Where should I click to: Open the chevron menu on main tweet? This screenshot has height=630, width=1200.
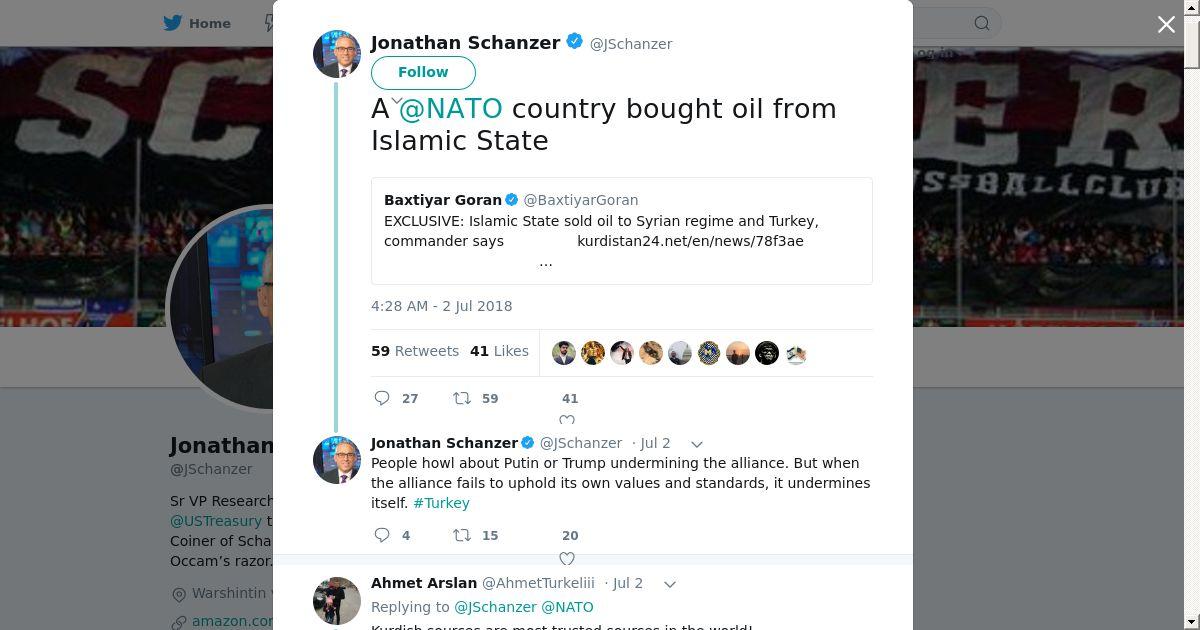point(396,101)
